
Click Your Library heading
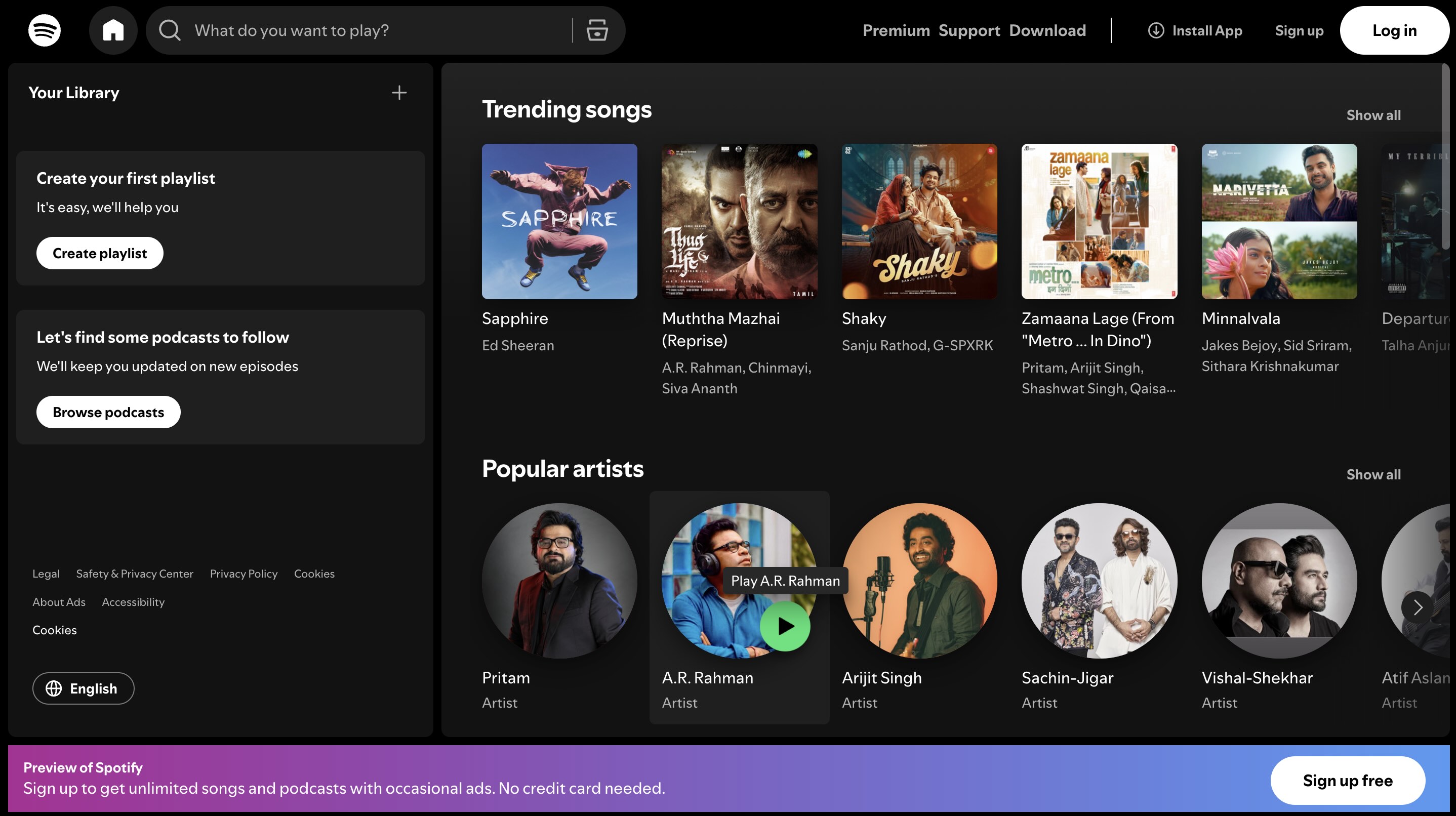click(x=73, y=93)
